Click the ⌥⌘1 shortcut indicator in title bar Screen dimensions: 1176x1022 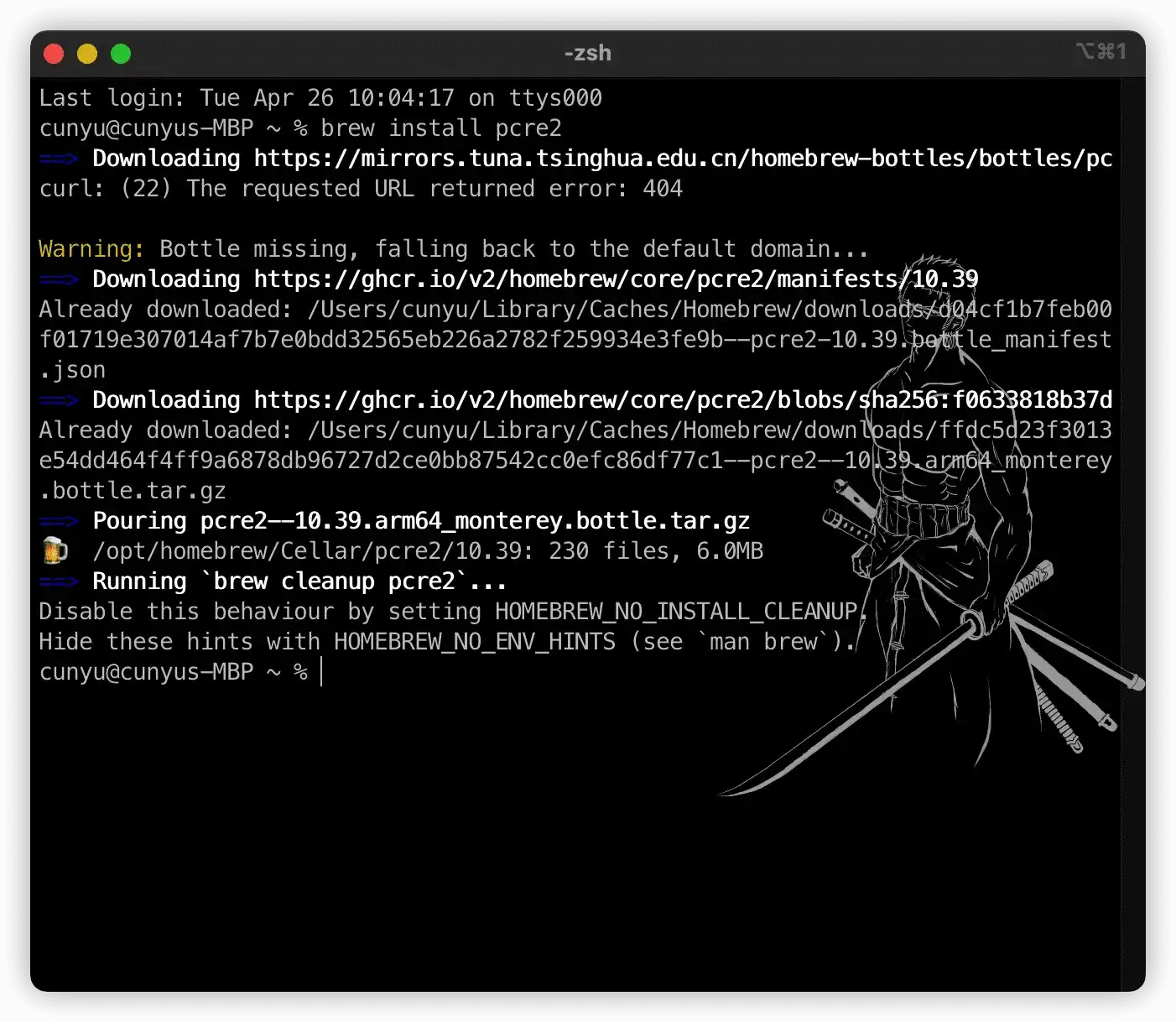(x=1101, y=52)
